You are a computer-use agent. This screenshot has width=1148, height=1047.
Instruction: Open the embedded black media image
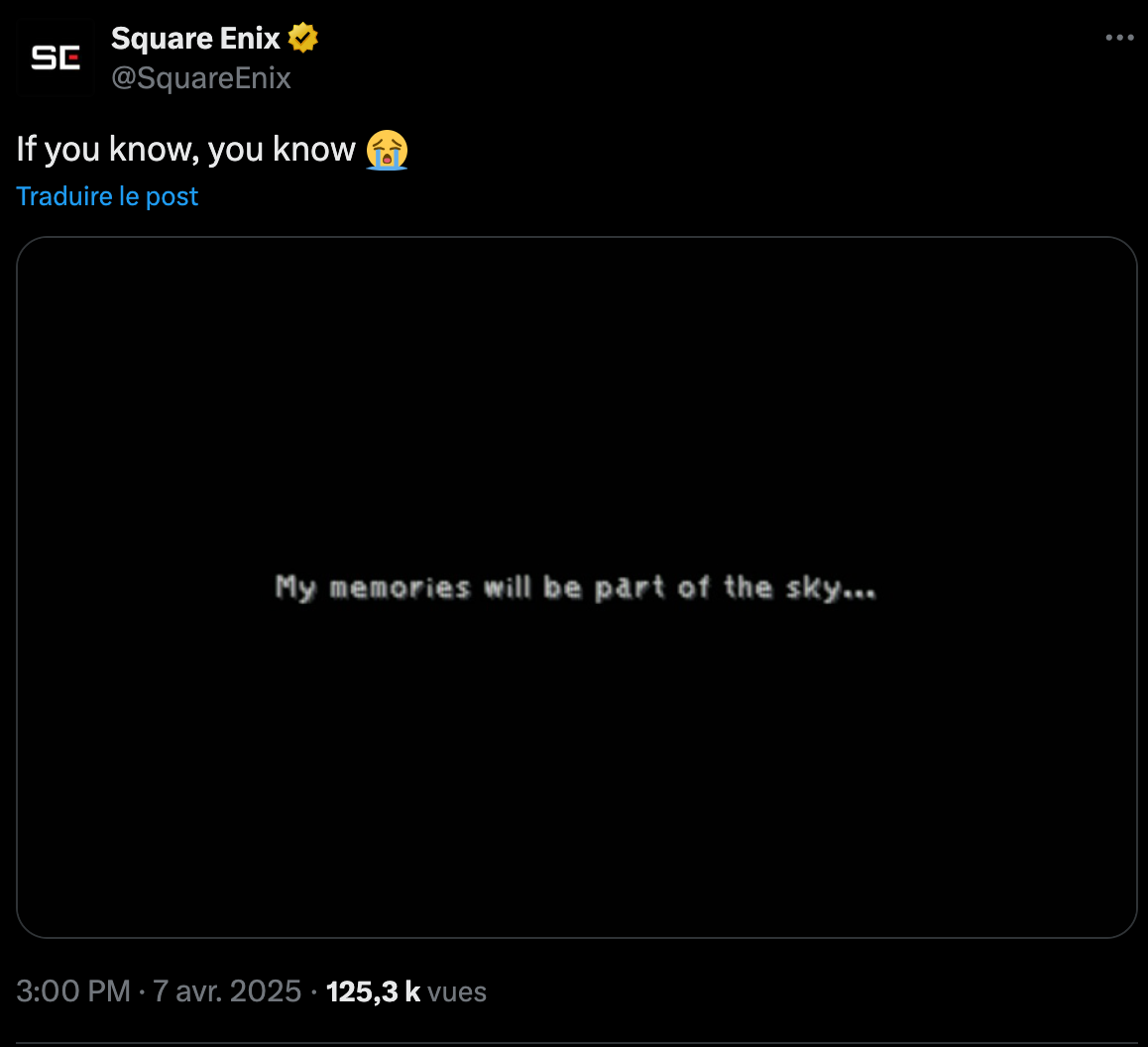pos(576,587)
